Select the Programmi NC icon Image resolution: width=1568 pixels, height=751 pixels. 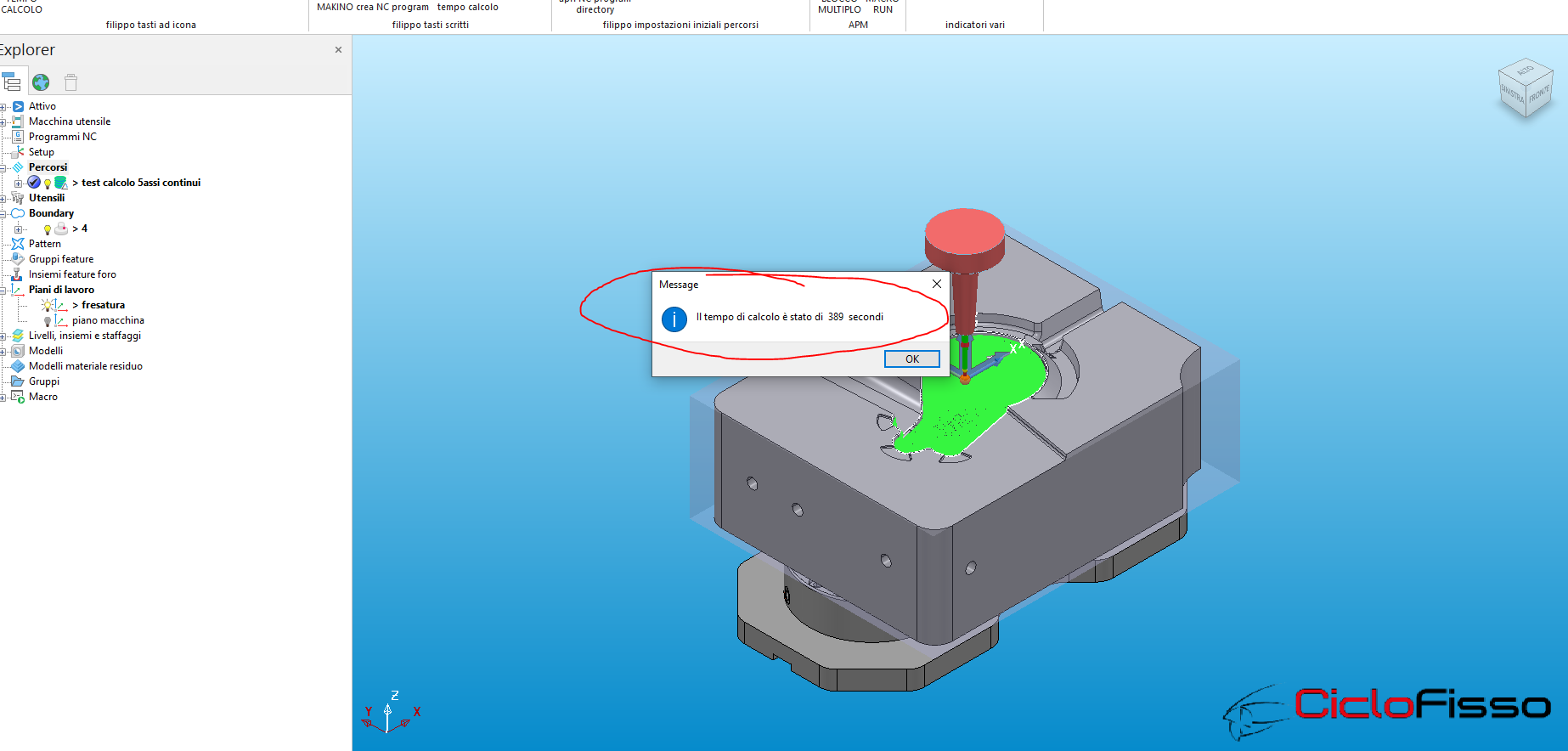click(x=18, y=137)
